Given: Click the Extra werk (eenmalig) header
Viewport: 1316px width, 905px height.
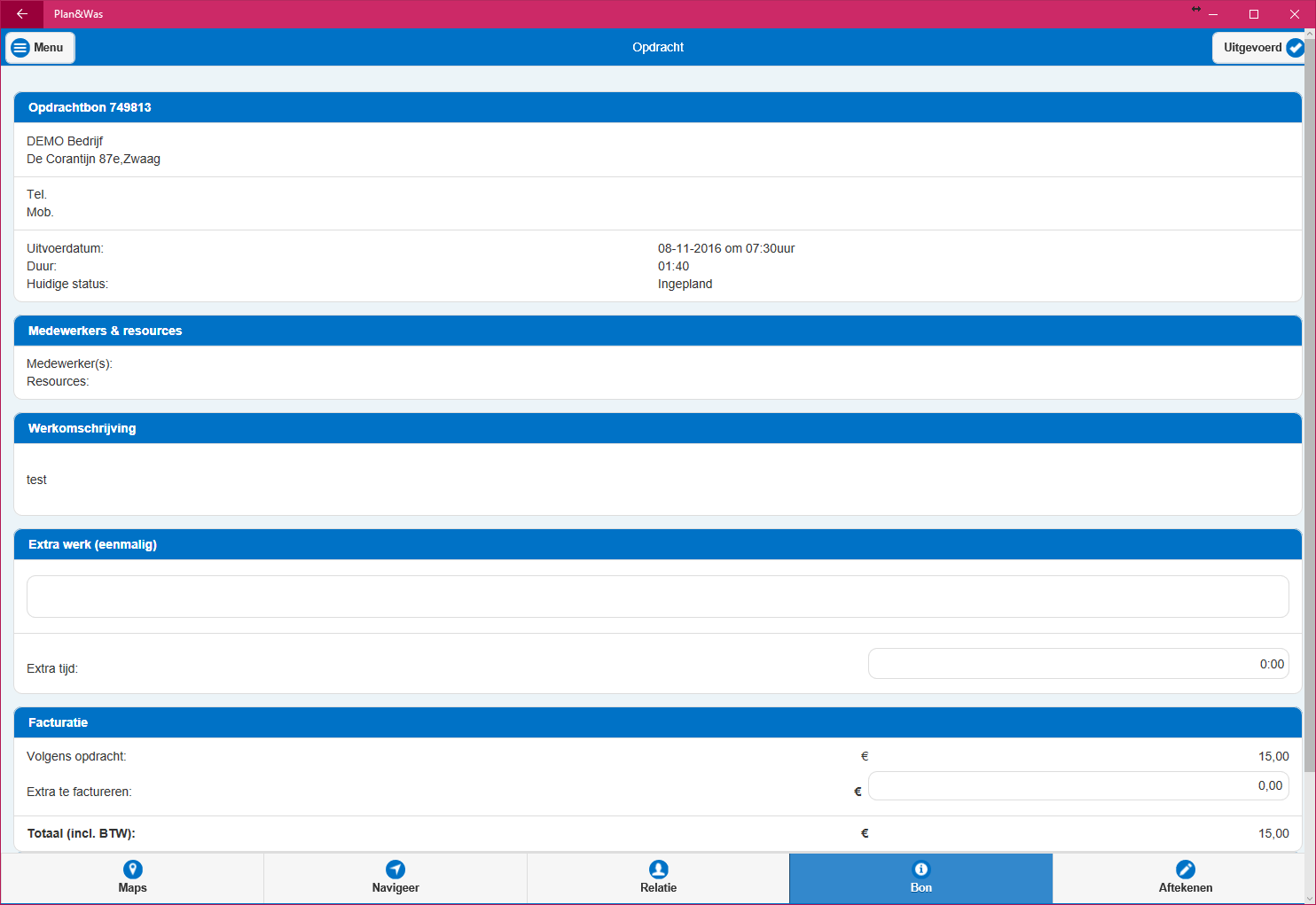Looking at the screenshot, I should (x=658, y=544).
